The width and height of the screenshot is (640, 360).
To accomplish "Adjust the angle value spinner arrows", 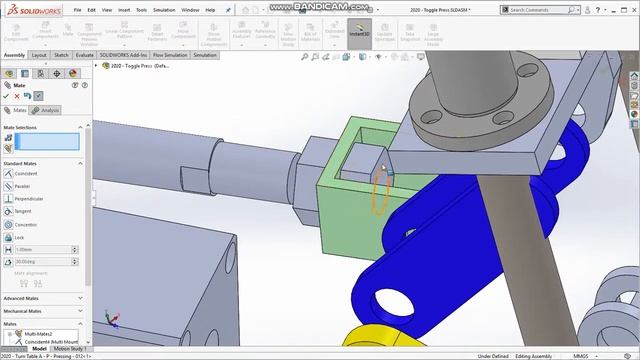I will coord(75,262).
